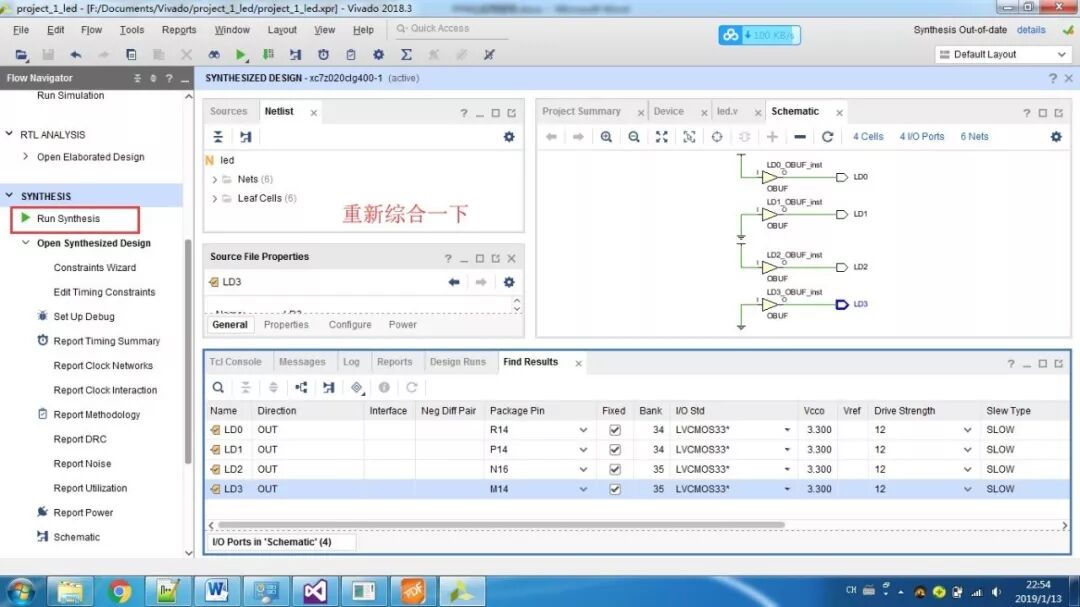Open Netlist panel settings gear
The width and height of the screenshot is (1080, 607).
(x=509, y=136)
